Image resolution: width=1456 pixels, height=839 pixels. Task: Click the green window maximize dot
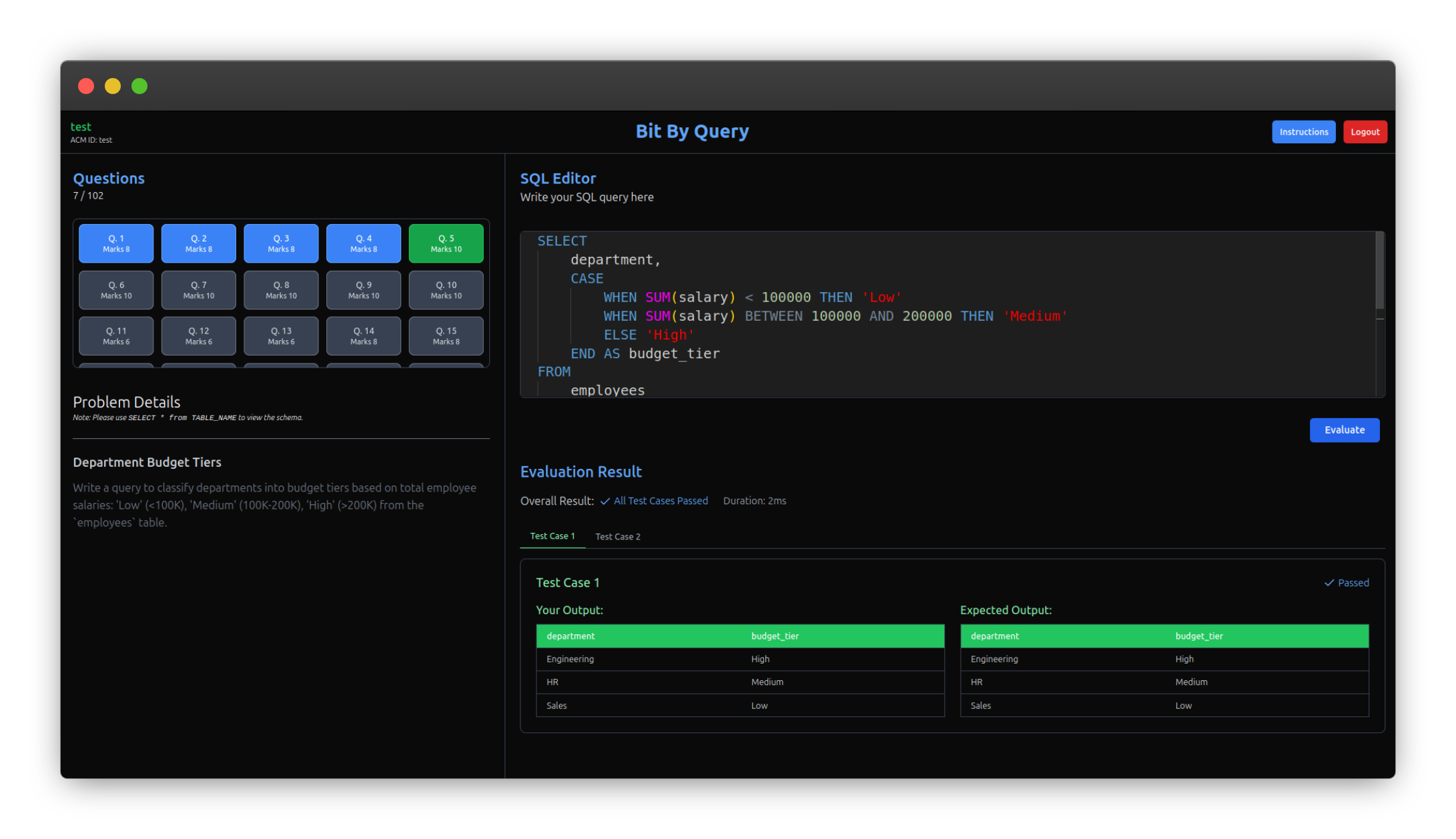pos(139,86)
